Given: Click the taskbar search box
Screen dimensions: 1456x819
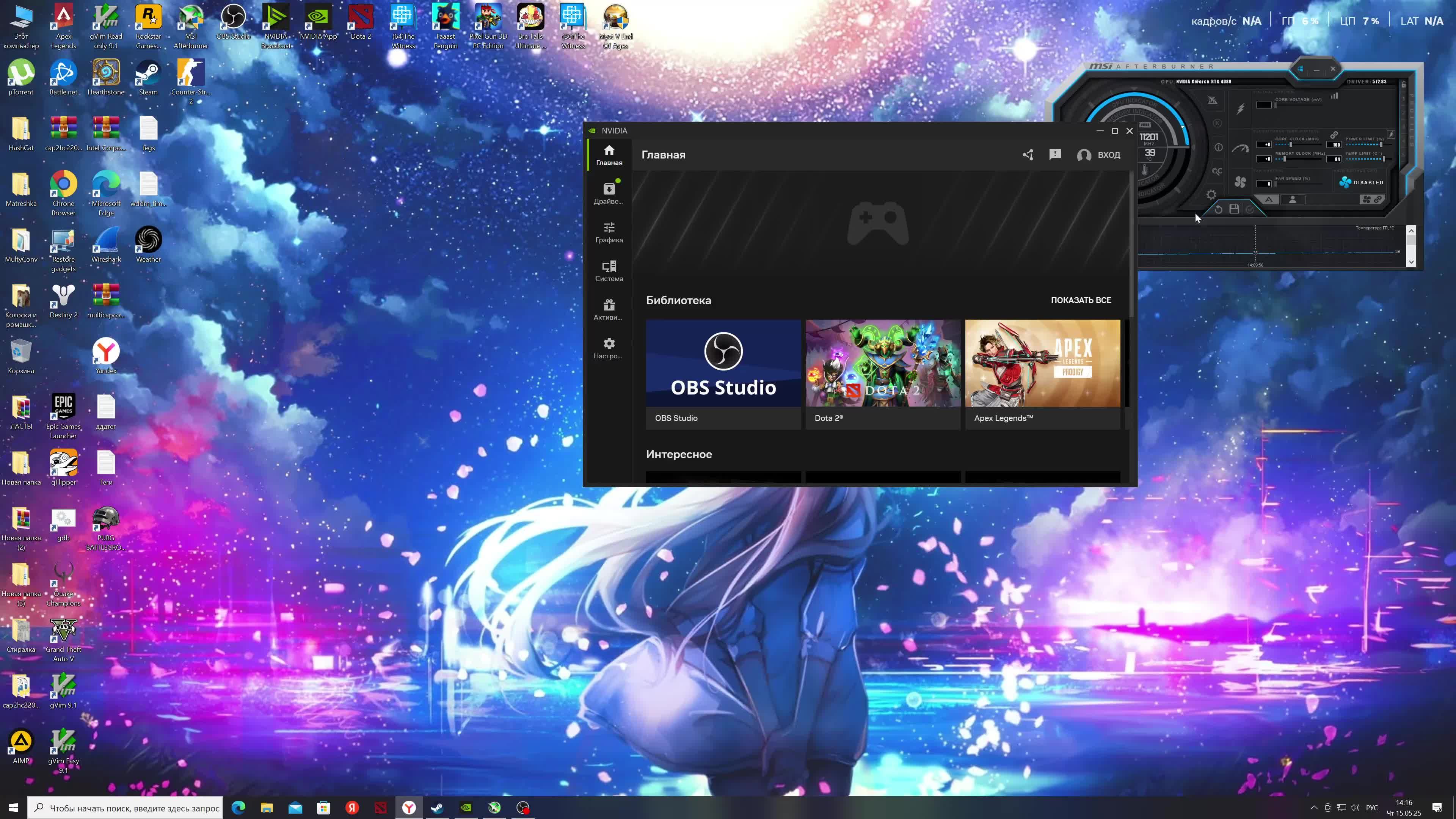Looking at the screenshot, I should click(x=126, y=808).
